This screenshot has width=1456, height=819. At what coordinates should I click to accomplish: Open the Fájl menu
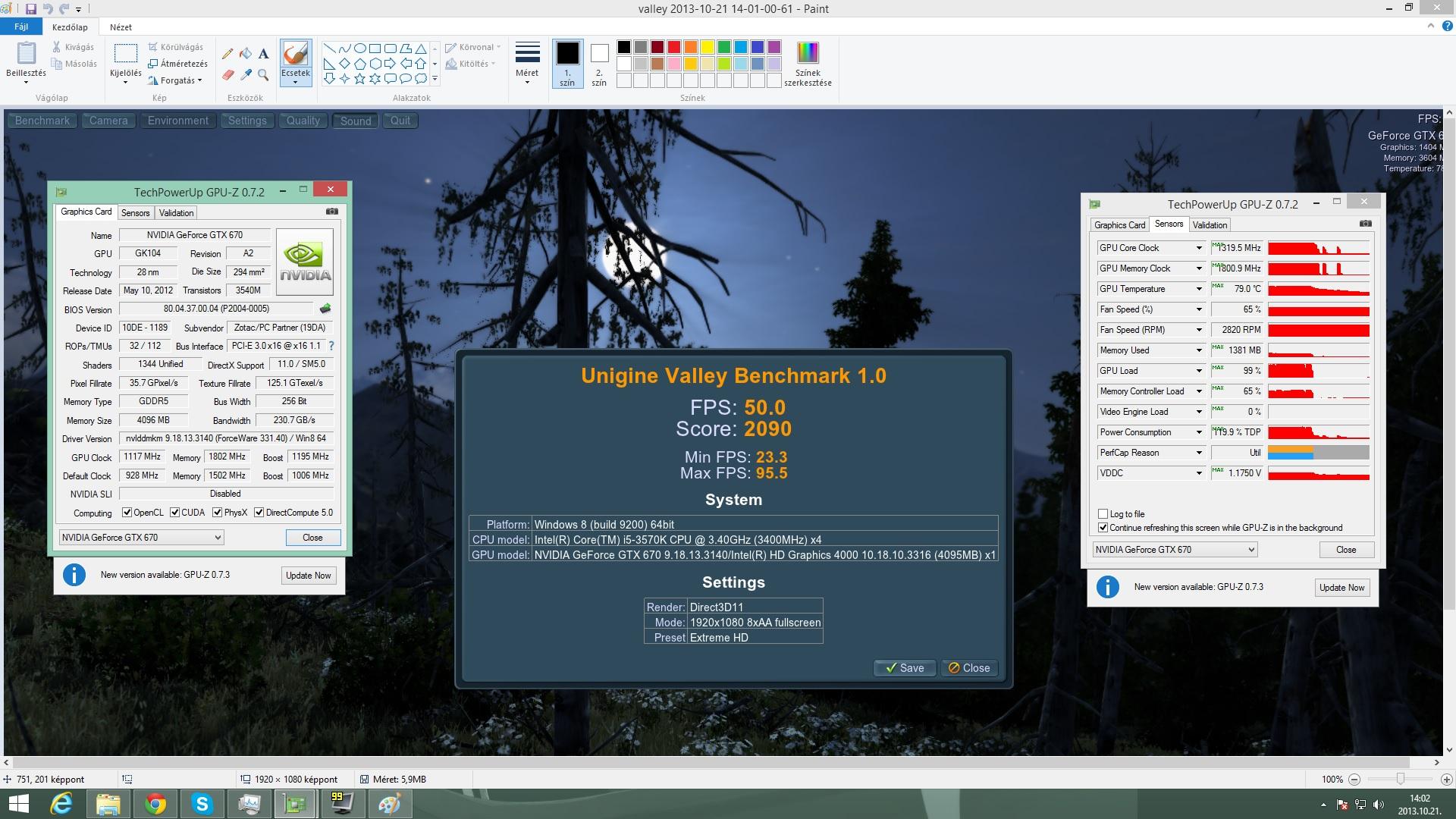click(x=21, y=27)
